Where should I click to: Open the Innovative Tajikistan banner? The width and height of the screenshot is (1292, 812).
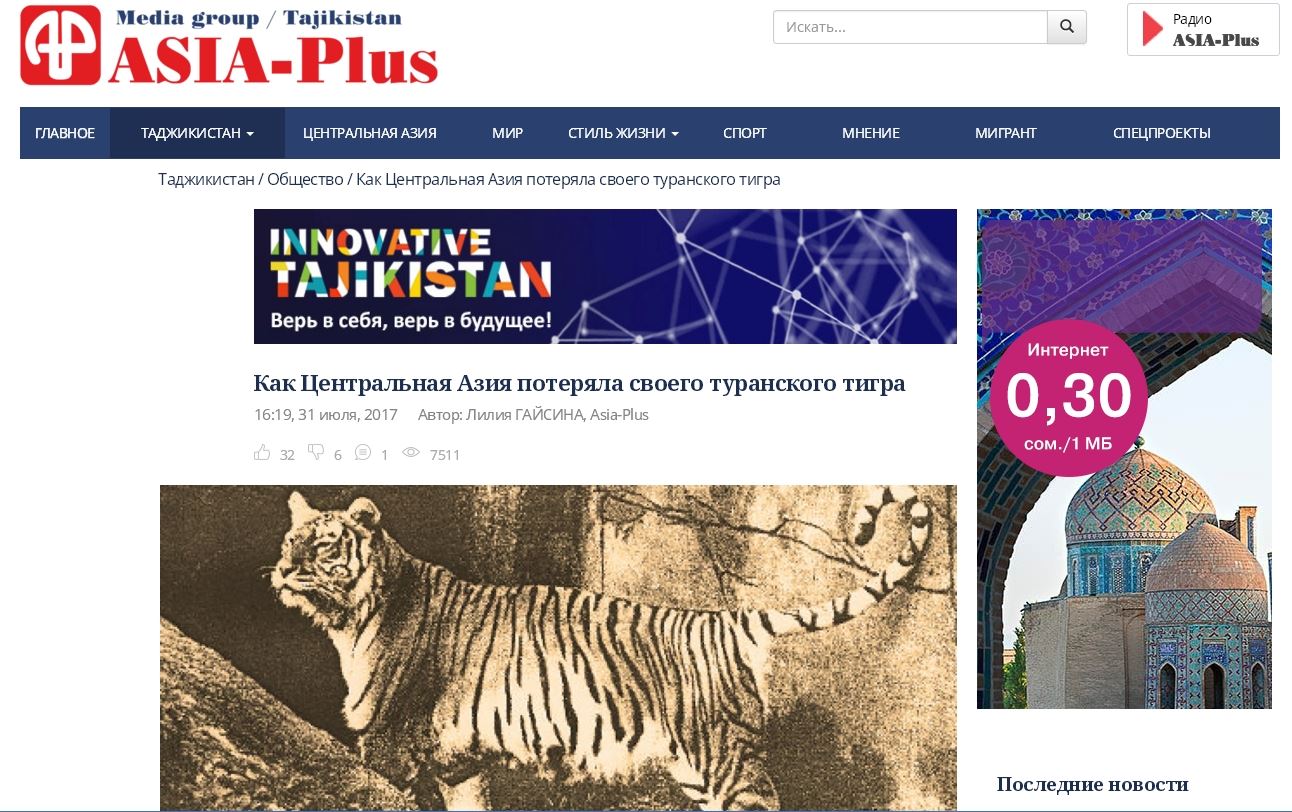pos(605,276)
